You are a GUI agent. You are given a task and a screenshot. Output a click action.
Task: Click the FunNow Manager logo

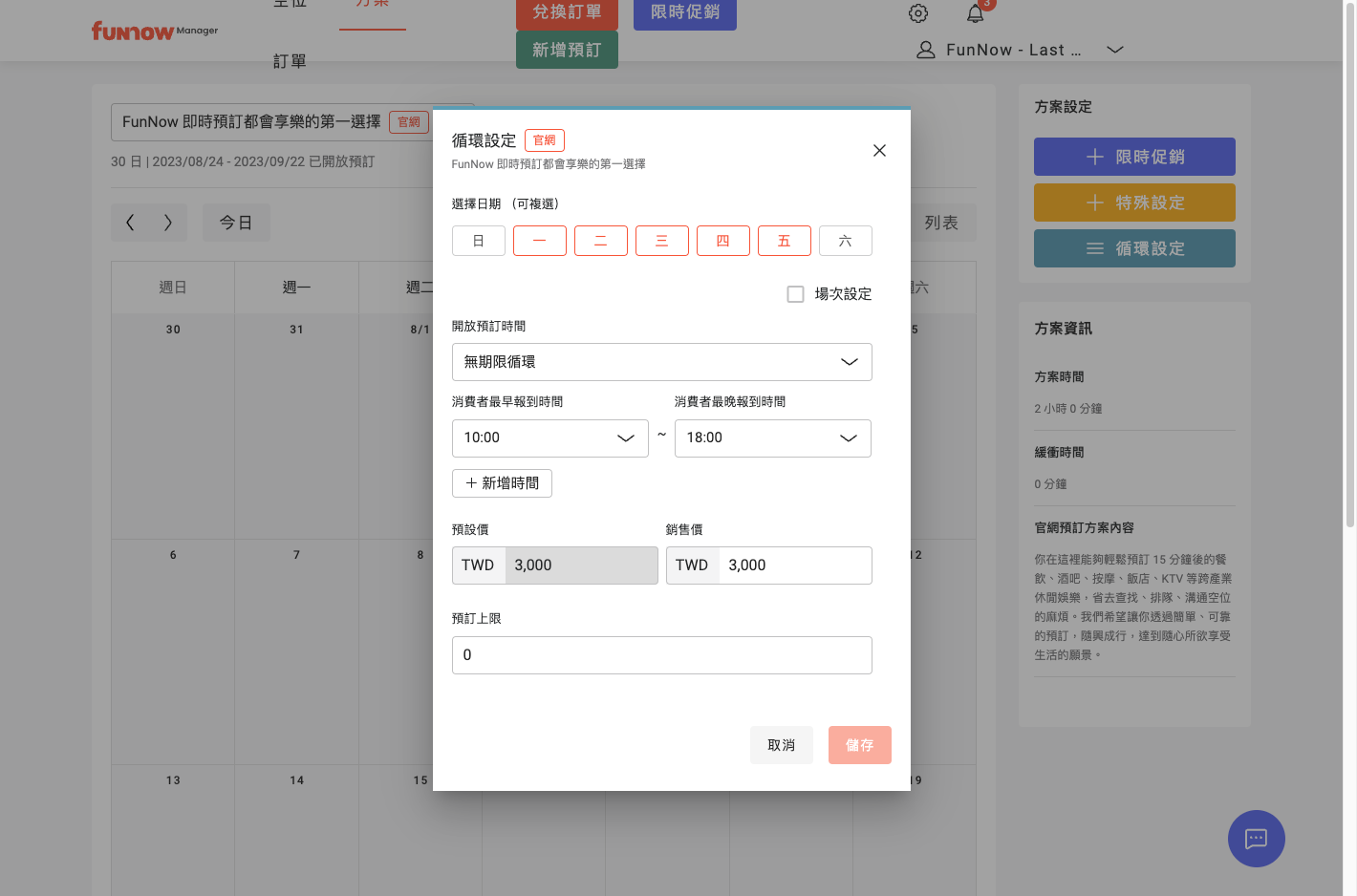[x=154, y=32]
